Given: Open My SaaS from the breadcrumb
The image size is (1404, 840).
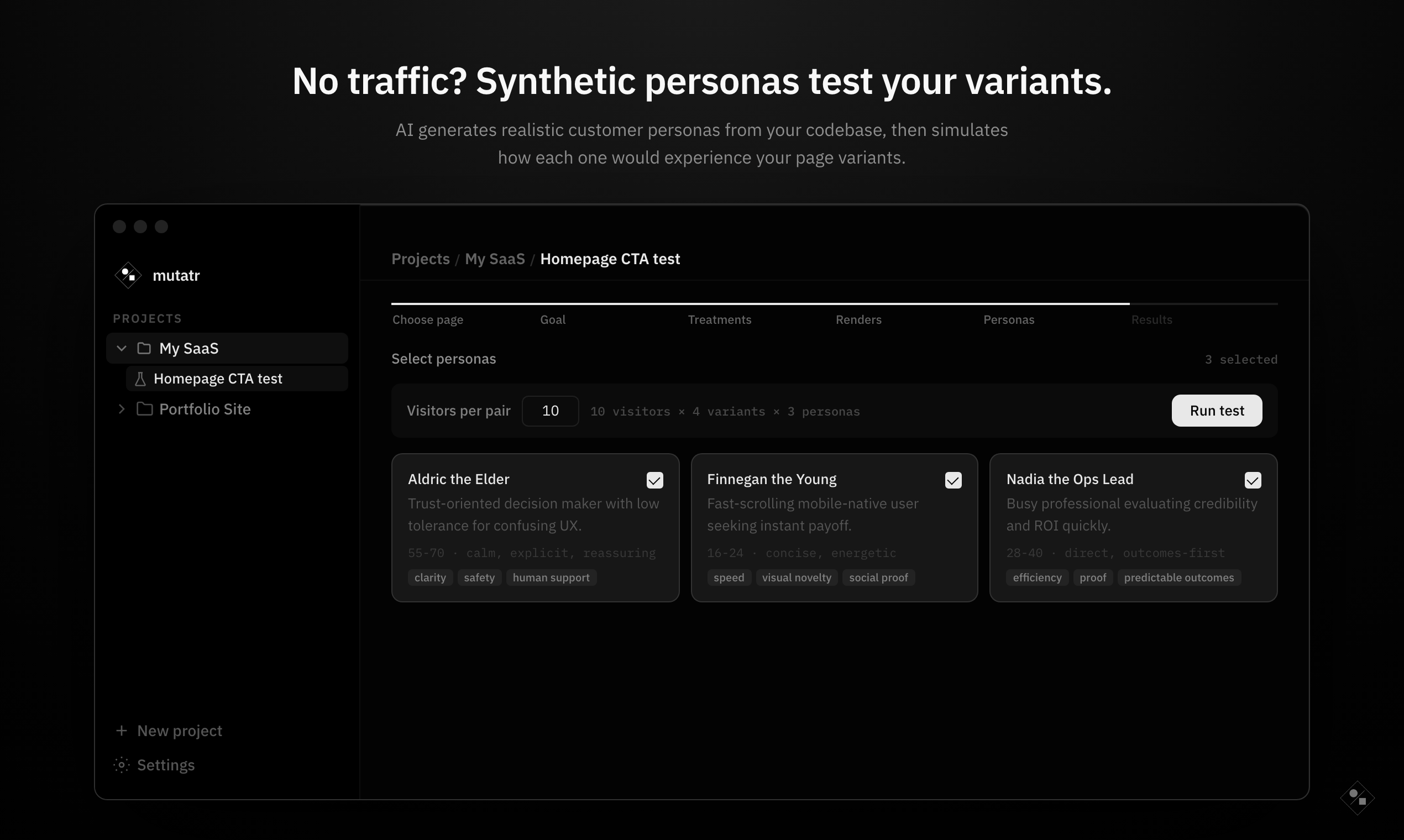Looking at the screenshot, I should click(495, 259).
